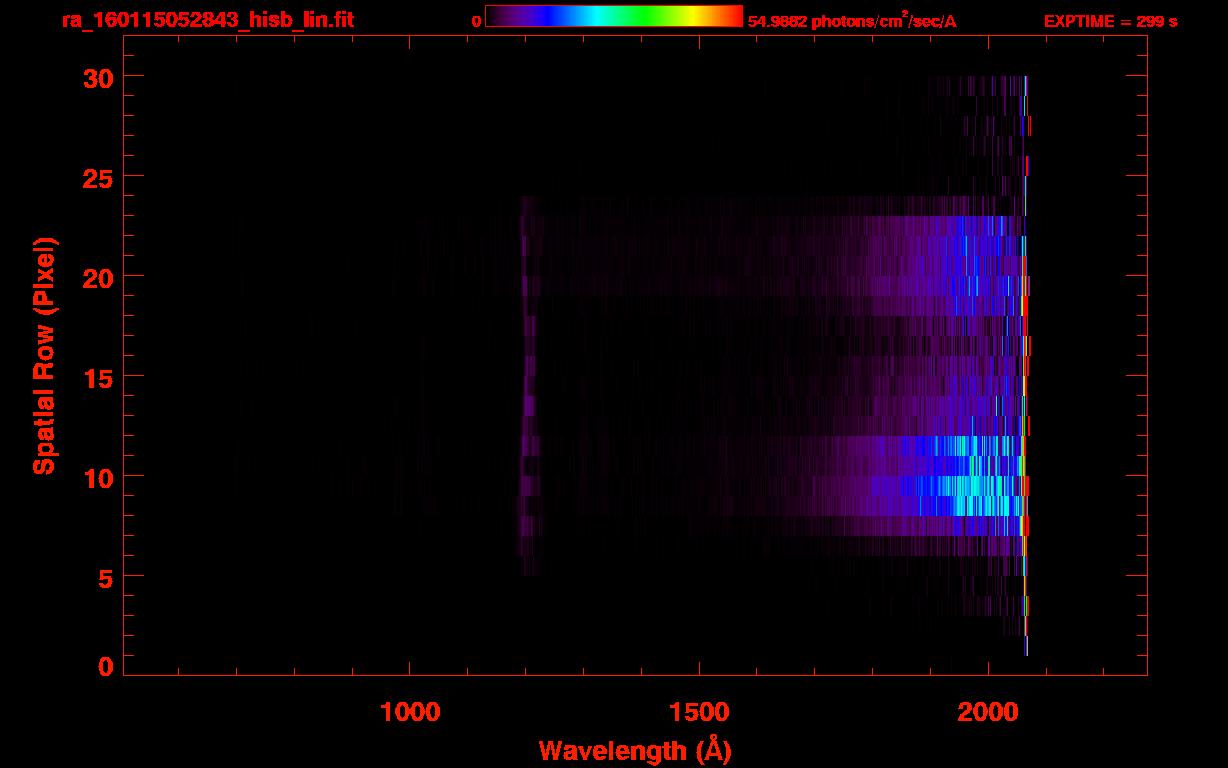This screenshot has height=768, width=1228.
Task: Click the spatial row tick label 5
Action: [x=106, y=577]
